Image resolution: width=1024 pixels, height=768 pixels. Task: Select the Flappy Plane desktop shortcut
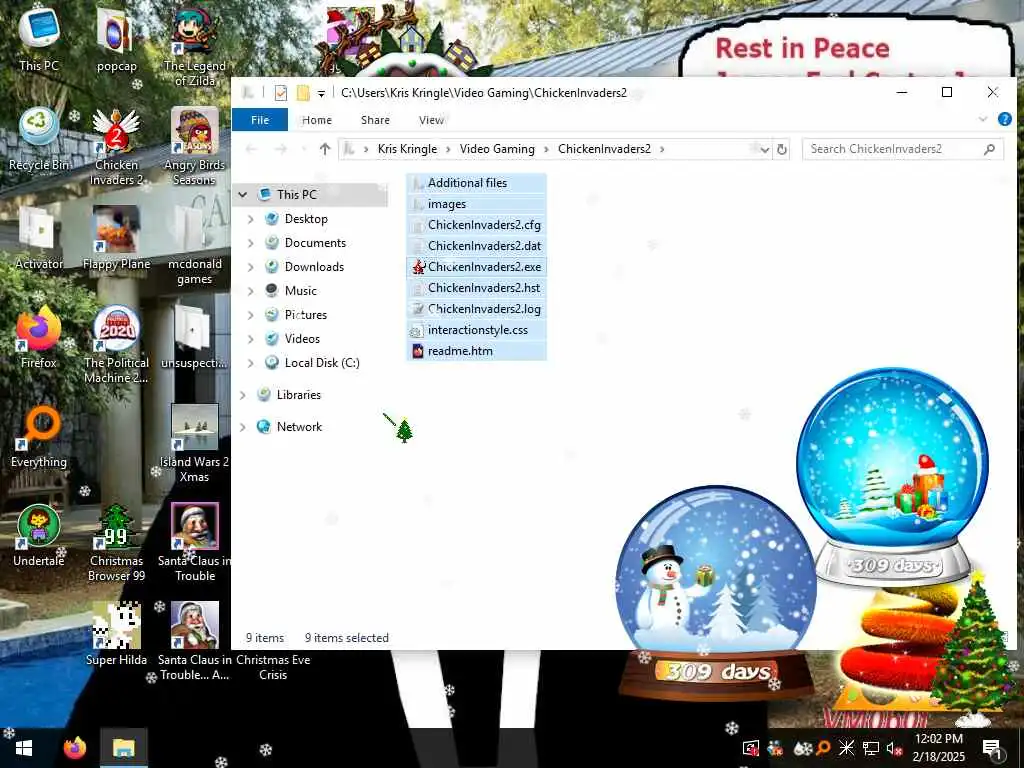[x=116, y=238]
